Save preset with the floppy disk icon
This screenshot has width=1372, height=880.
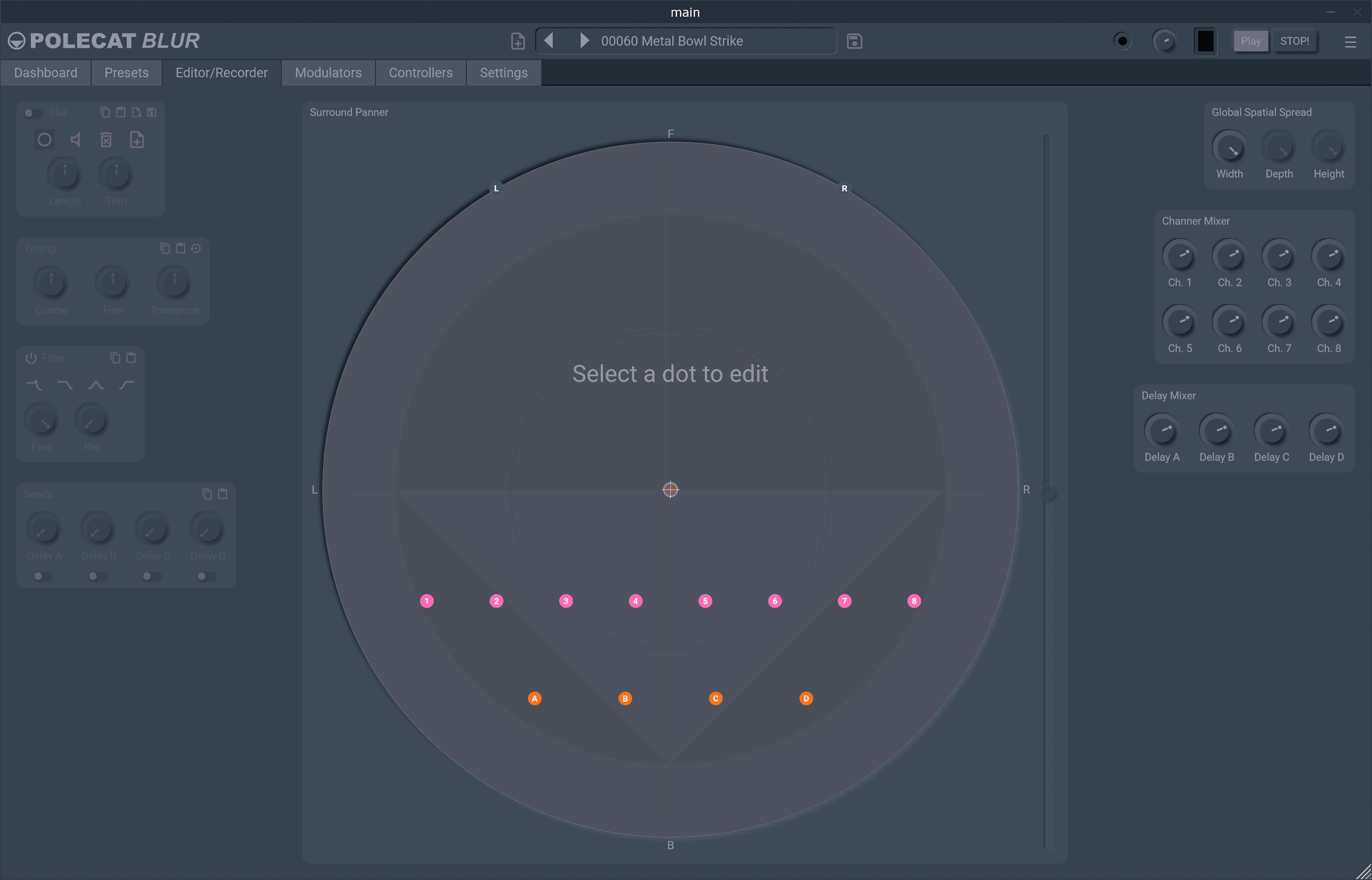click(x=855, y=41)
